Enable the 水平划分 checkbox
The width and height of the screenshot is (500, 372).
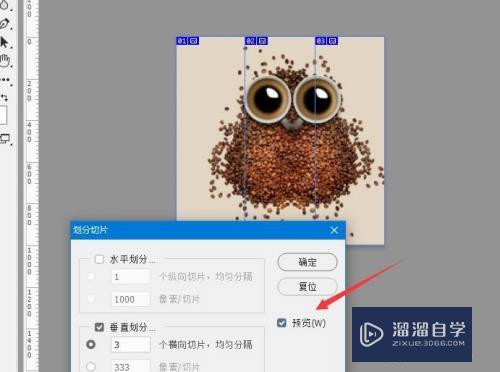tap(99, 259)
